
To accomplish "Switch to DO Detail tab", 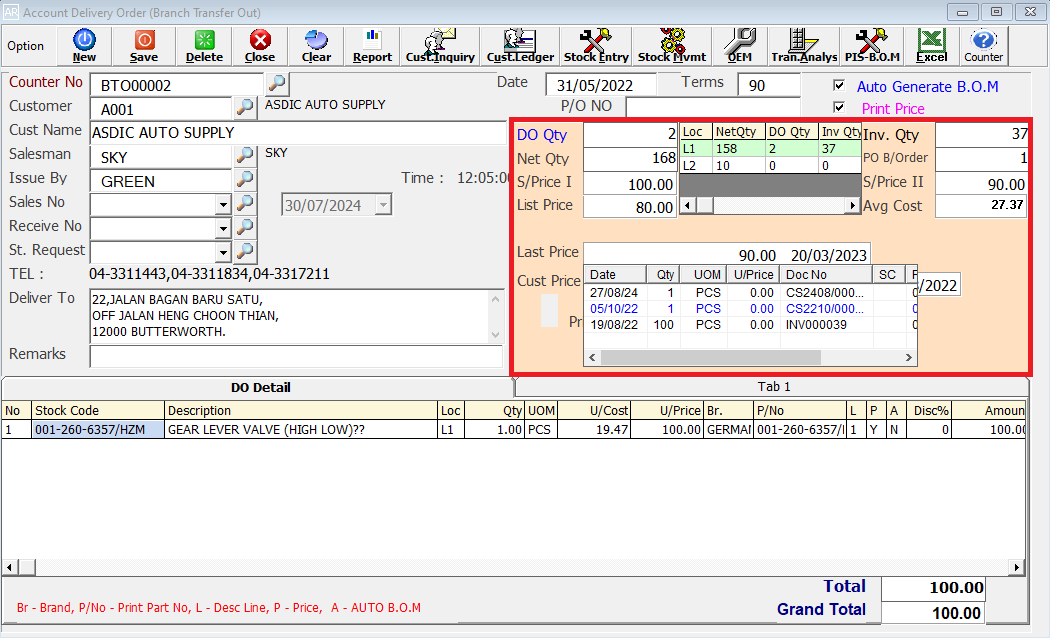I will (260, 388).
